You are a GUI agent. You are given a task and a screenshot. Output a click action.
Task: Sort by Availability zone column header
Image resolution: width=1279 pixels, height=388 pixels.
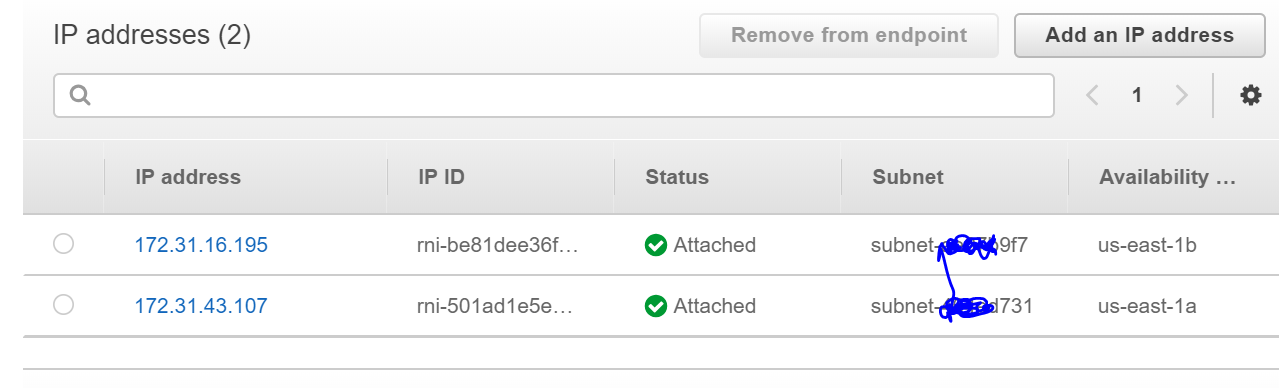tap(1167, 177)
